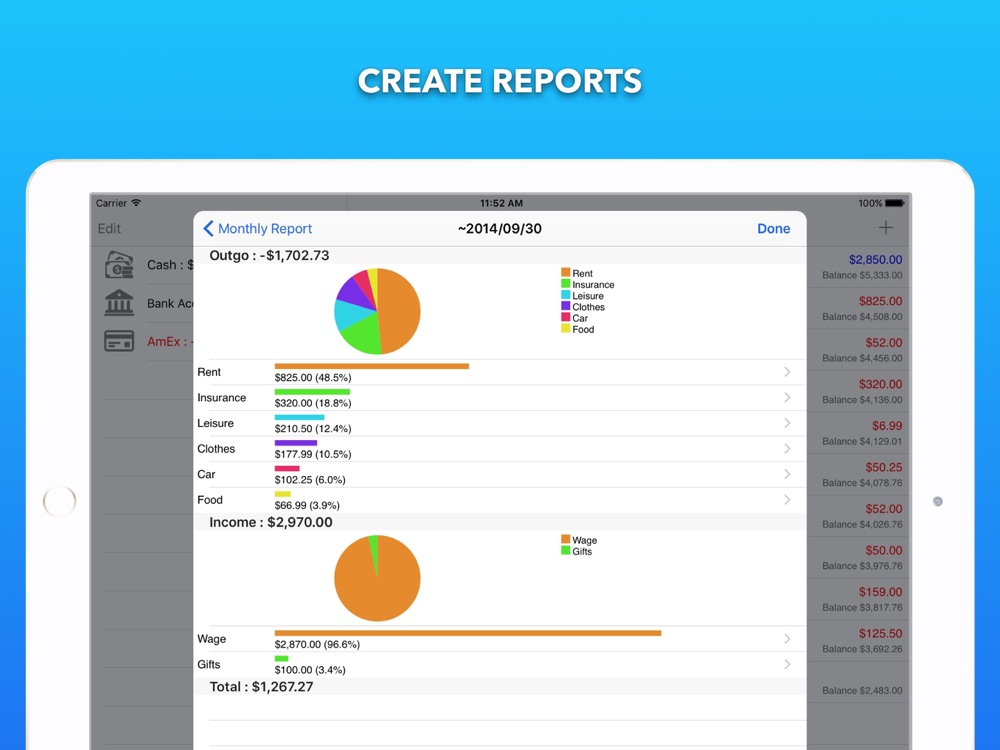
Task: Tap the battery indicator icon
Action: click(894, 203)
